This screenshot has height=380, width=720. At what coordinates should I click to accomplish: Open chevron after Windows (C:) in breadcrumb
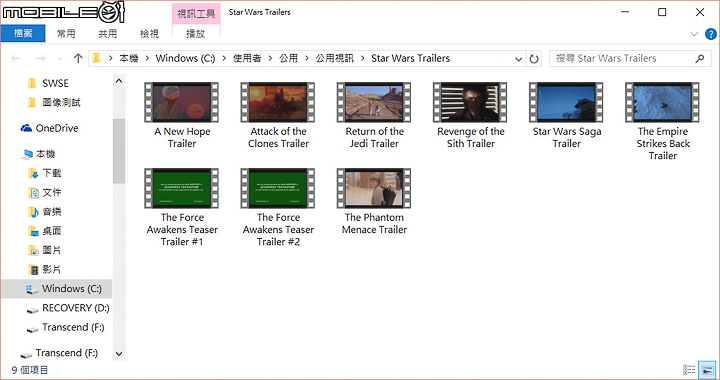[x=224, y=58]
